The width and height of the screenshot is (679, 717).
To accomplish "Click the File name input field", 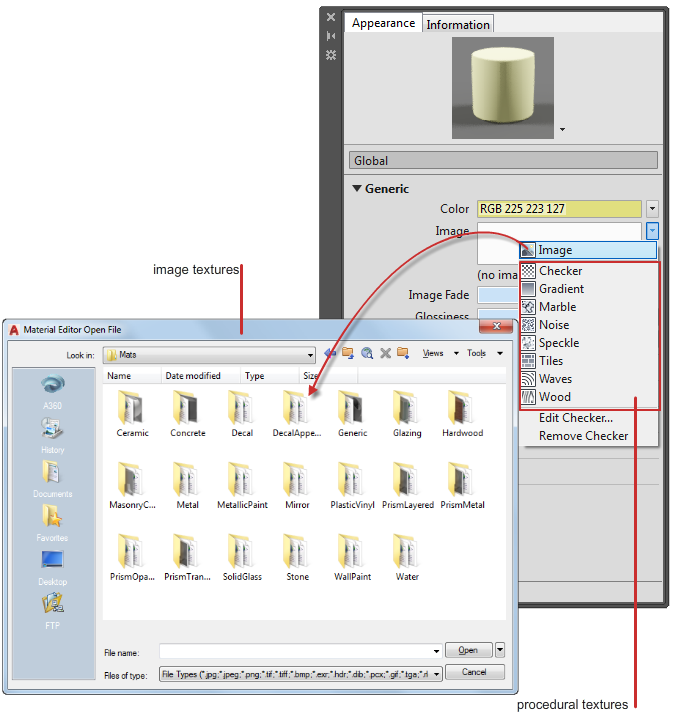I will coord(300,651).
